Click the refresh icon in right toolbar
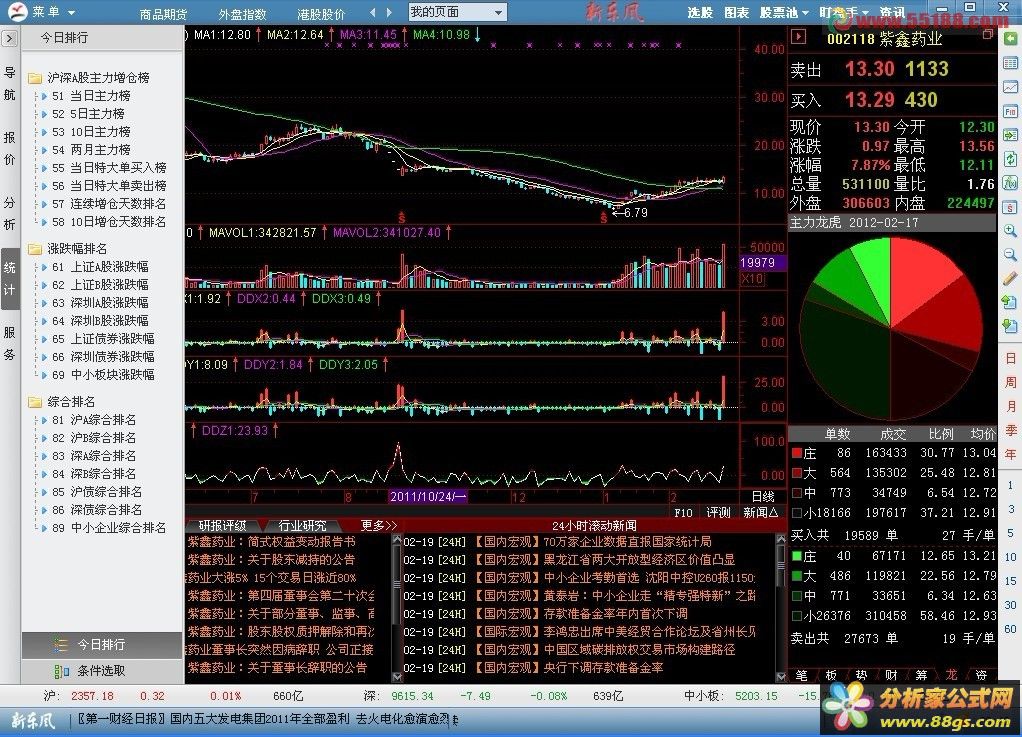Image resolution: width=1022 pixels, height=737 pixels. click(1010, 160)
